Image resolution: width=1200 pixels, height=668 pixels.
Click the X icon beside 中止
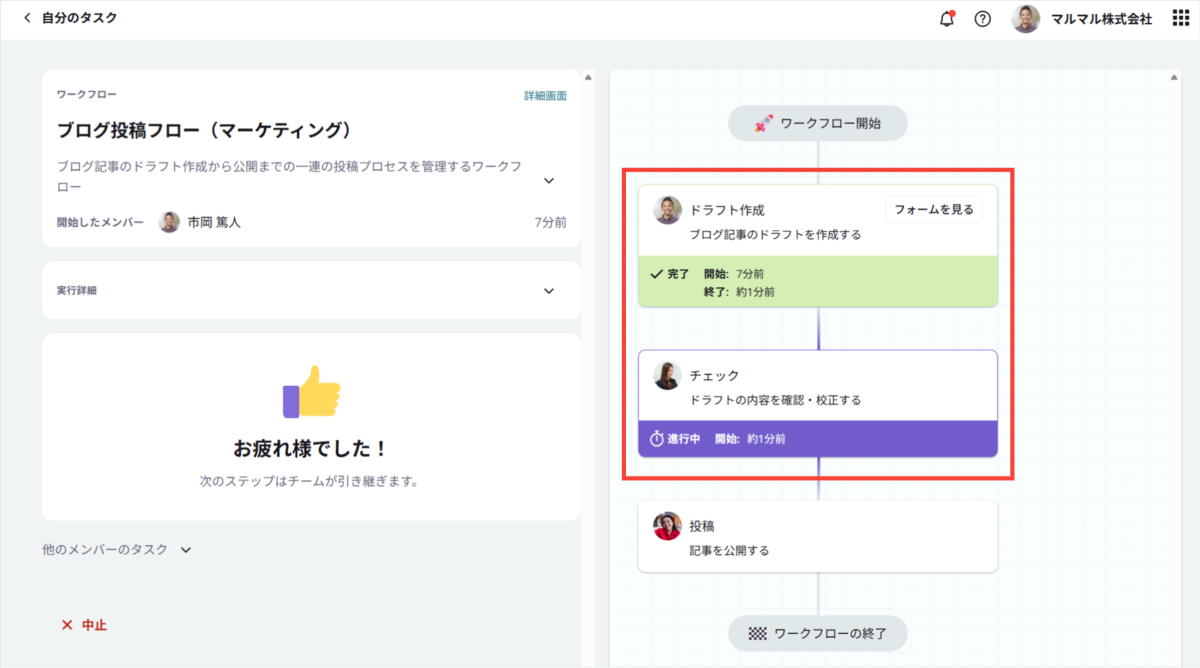pyautogui.click(x=67, y=625)
